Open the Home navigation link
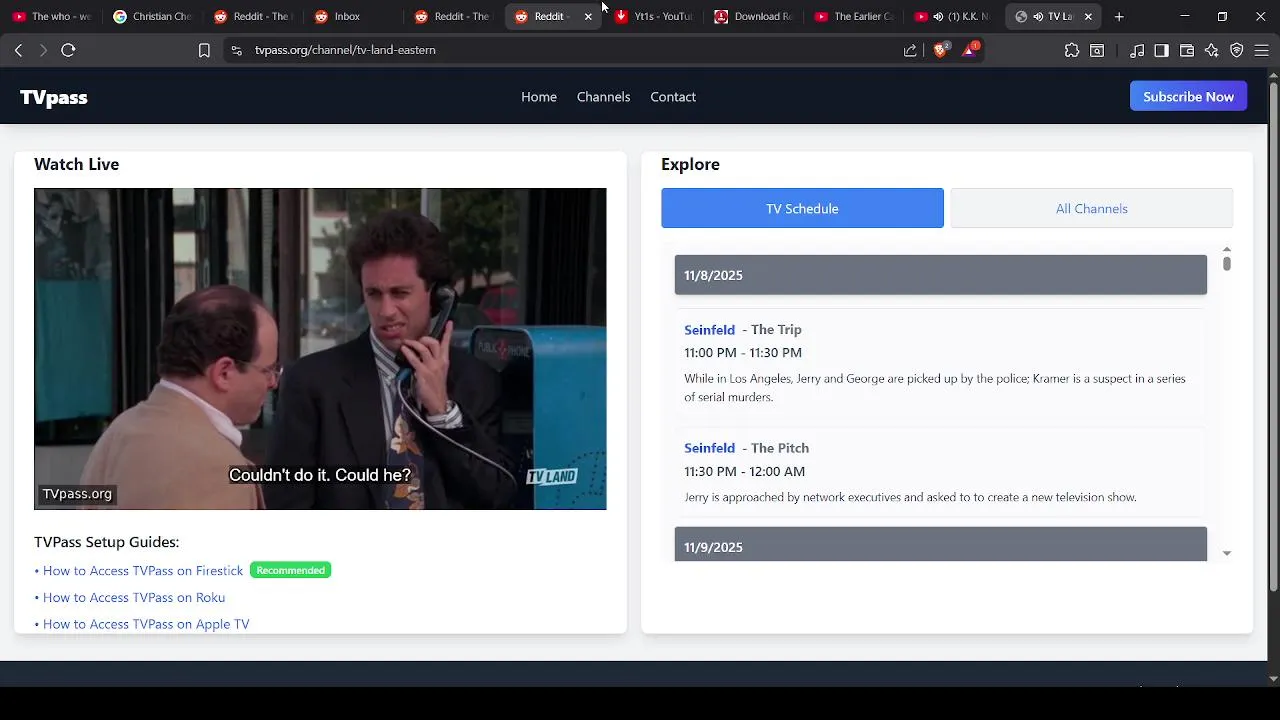The height and width of the screenshot is (720, 1280). tap(539, 97)
